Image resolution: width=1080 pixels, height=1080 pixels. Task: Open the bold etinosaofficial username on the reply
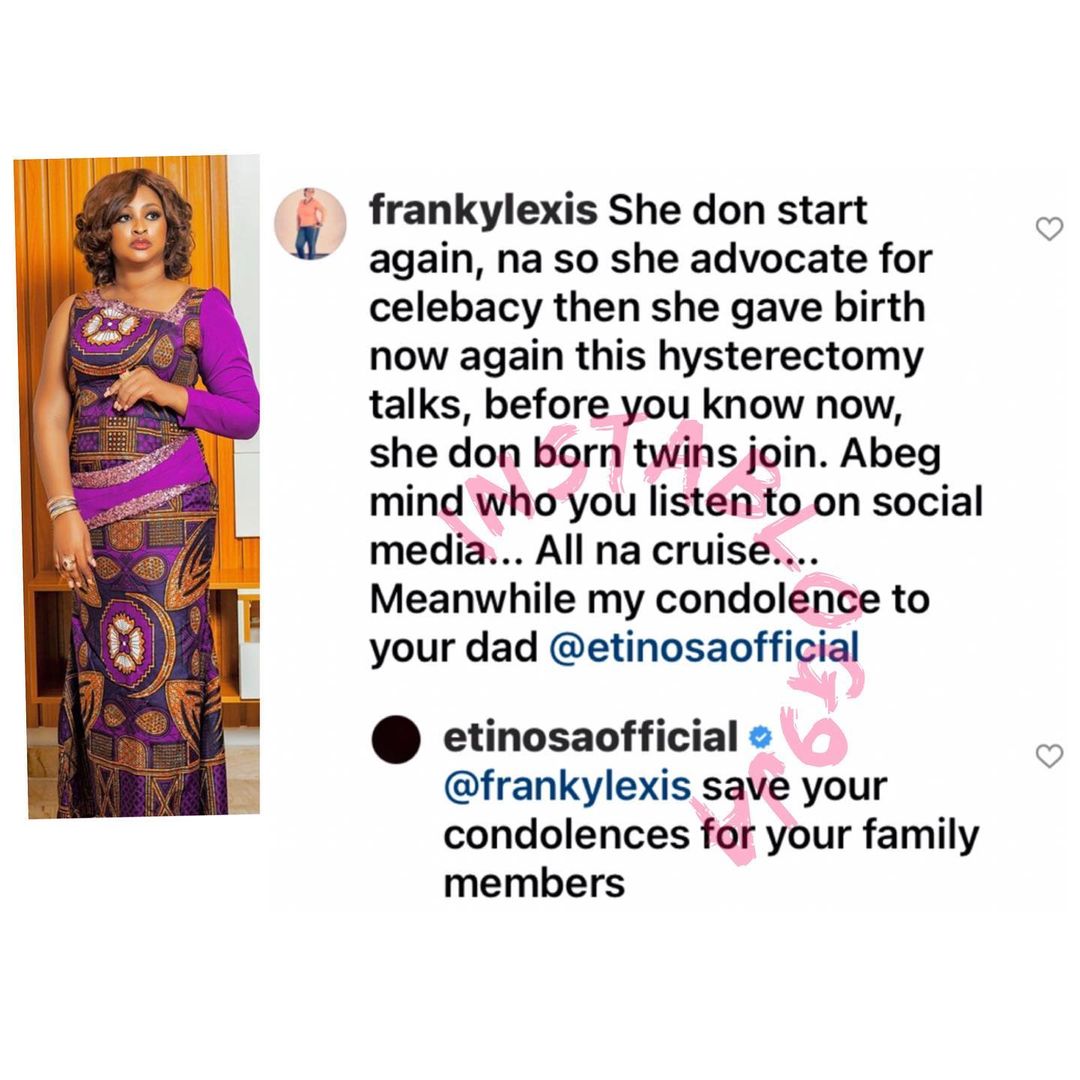591,736
